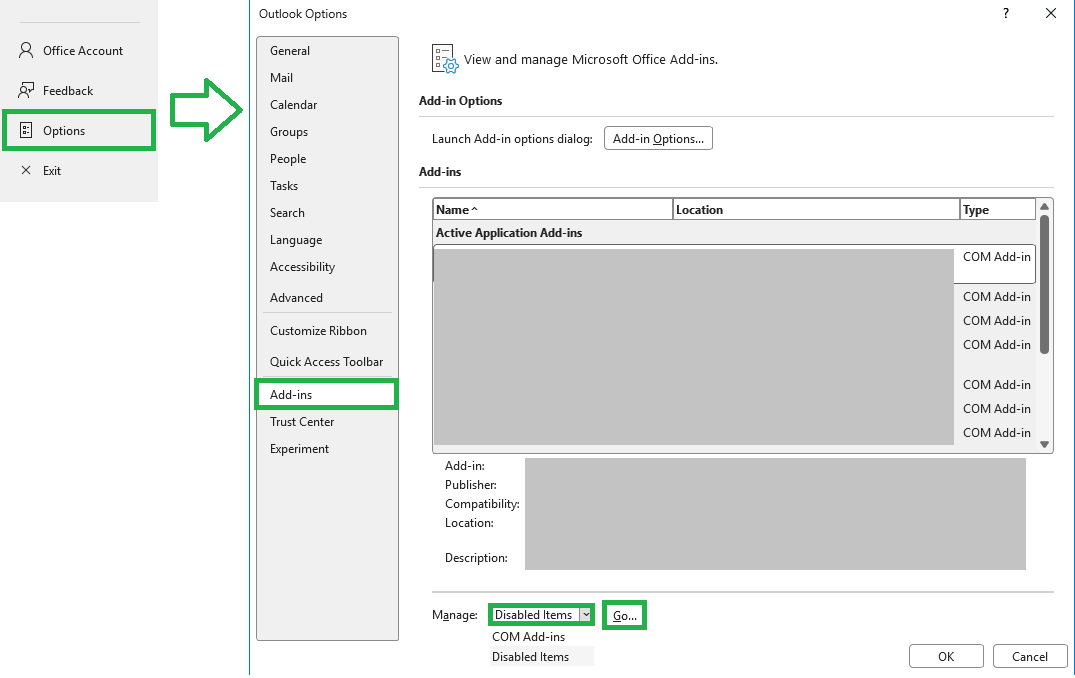Click the 'Description:' detail label
Viewport: 1075px width, 678px height.
[476, 558]
